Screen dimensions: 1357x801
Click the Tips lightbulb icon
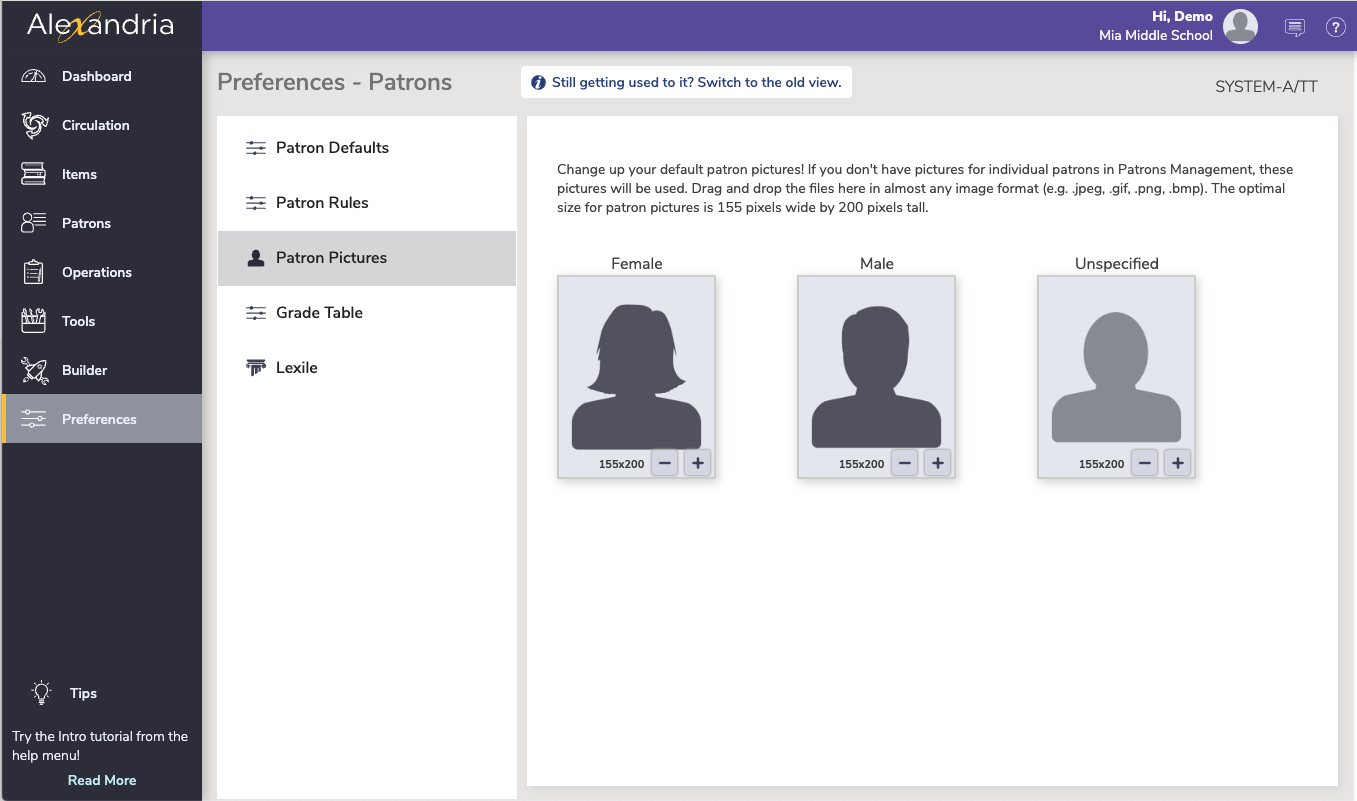(x=41, y=692)
